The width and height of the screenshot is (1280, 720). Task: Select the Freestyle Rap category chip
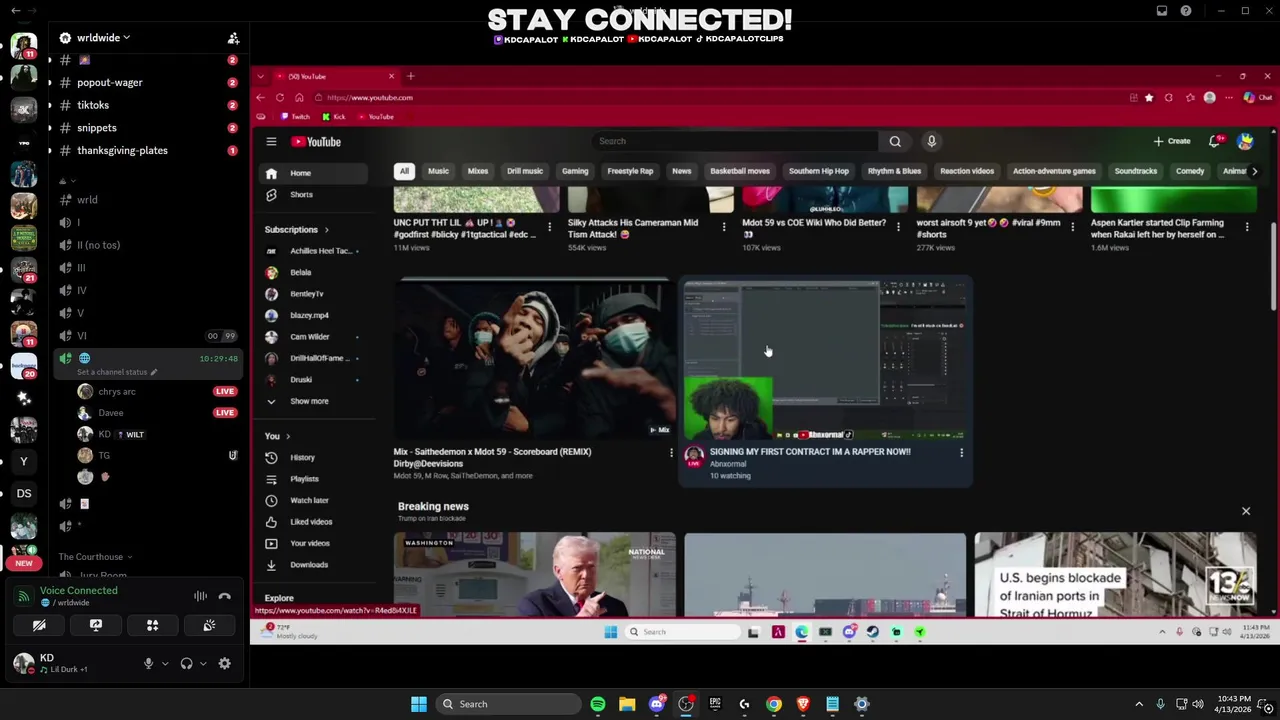(630, 171)
